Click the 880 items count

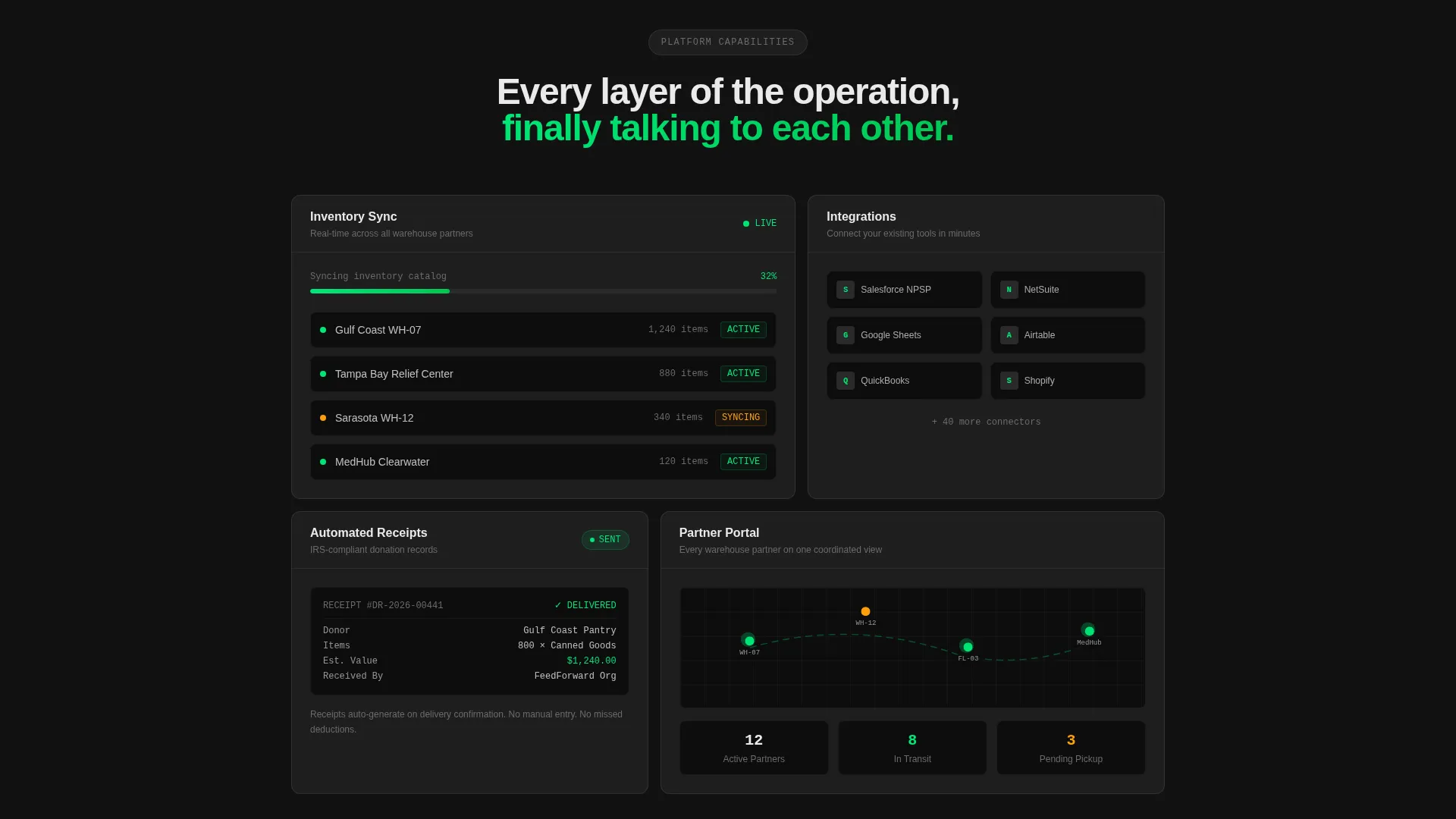[x=683, y=374]
